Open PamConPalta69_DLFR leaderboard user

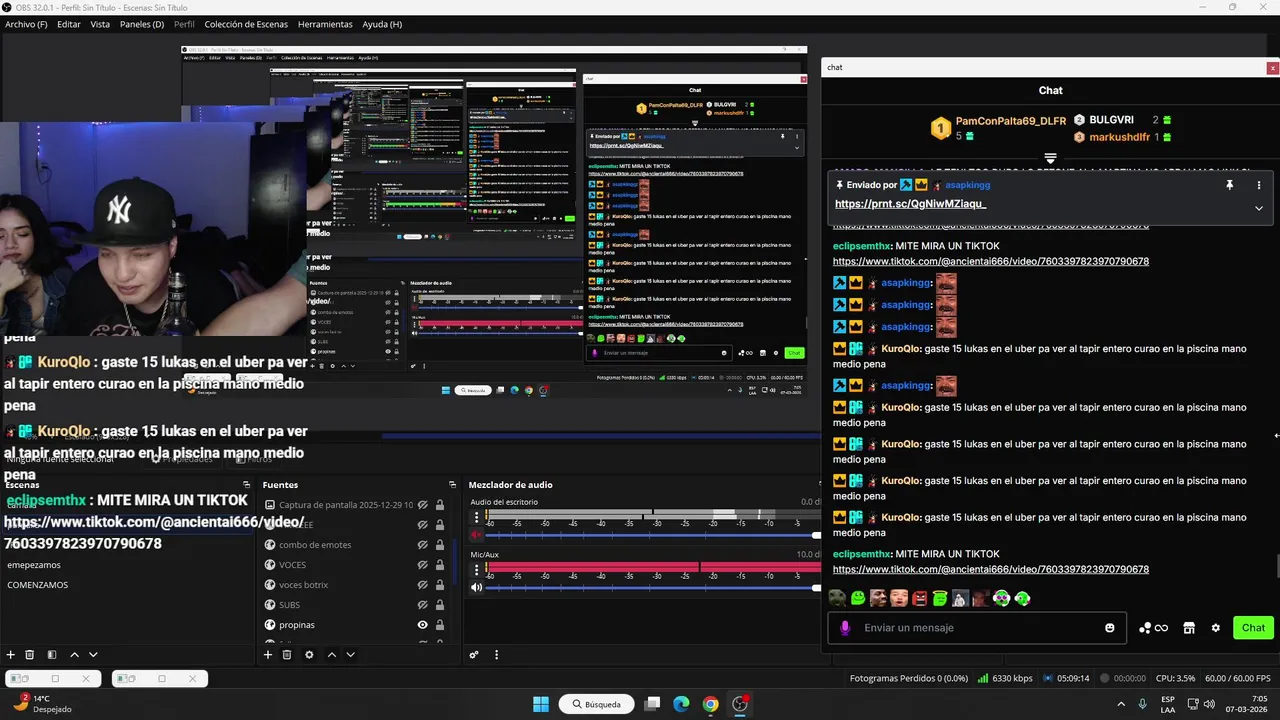coord(1011,121)
